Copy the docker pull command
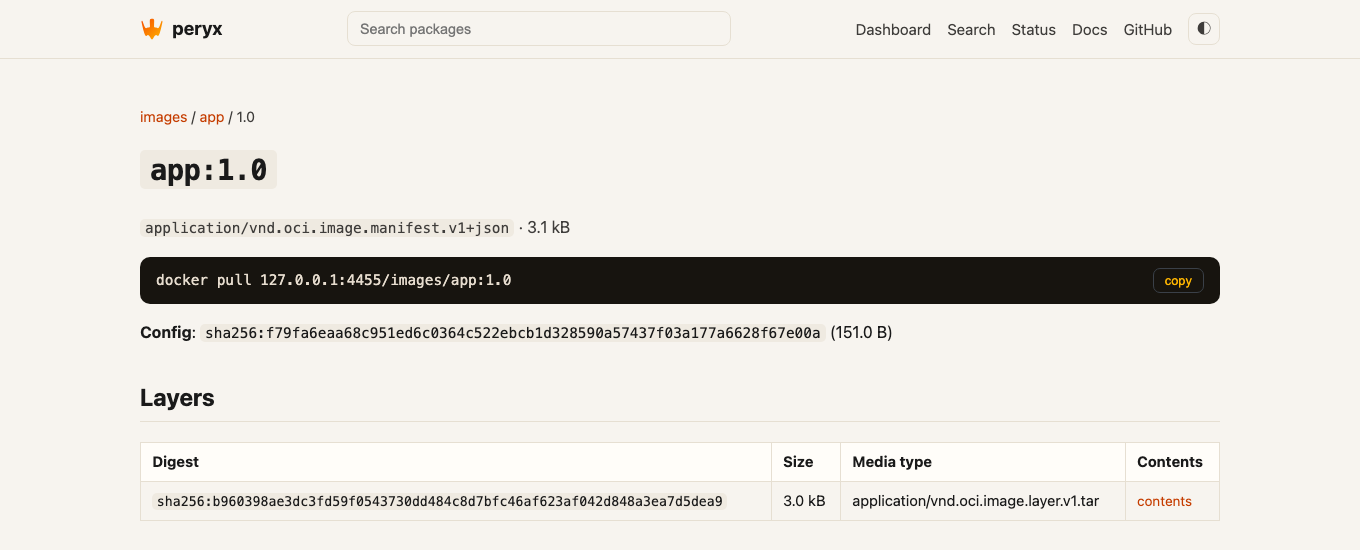 click(x=1178, y=281)
